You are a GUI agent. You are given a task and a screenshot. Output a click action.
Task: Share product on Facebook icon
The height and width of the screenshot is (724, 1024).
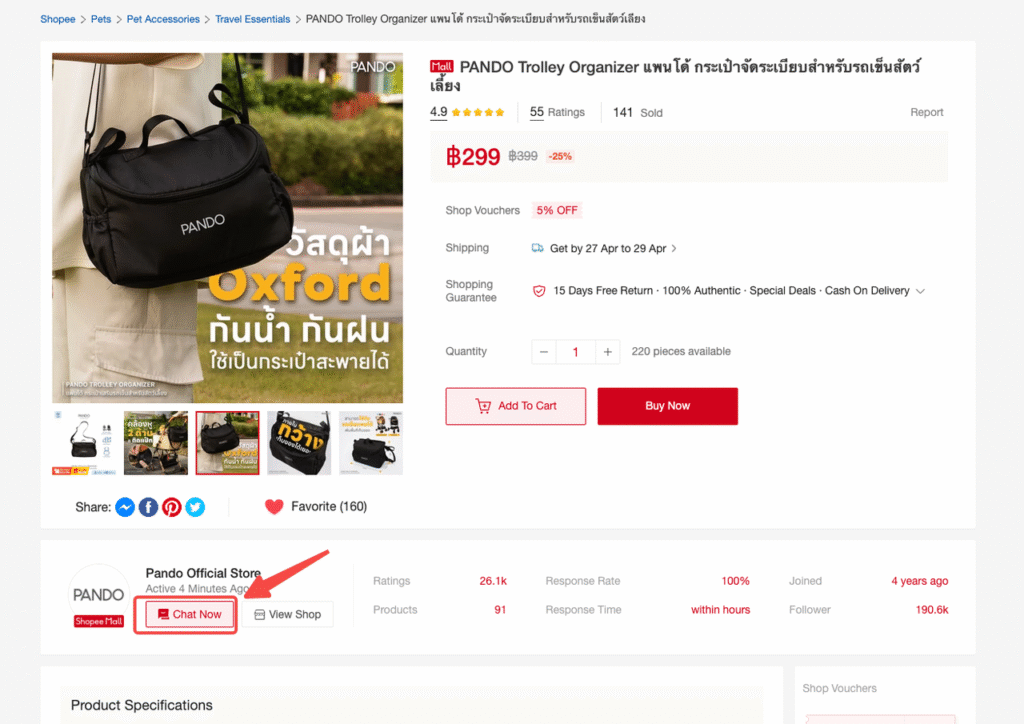[x=148, y=507]
